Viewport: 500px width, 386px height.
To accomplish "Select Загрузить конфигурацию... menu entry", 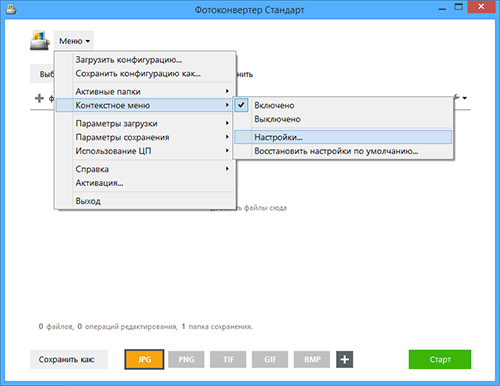I will pos(145,60).
